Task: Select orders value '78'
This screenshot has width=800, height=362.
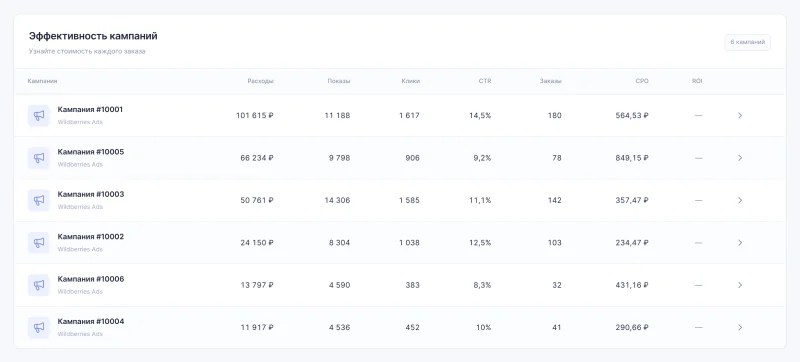Action: coord(556,158)
